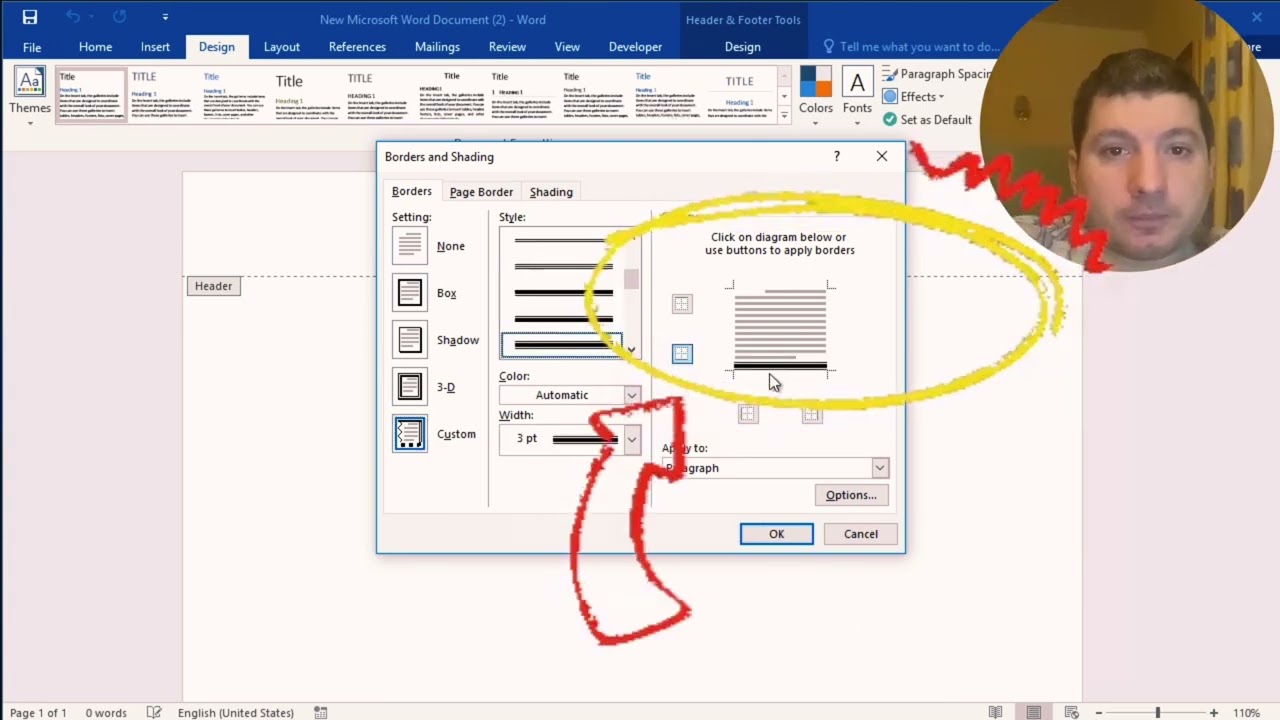Click the Tell me lightbulb search box

click(910, 47)
